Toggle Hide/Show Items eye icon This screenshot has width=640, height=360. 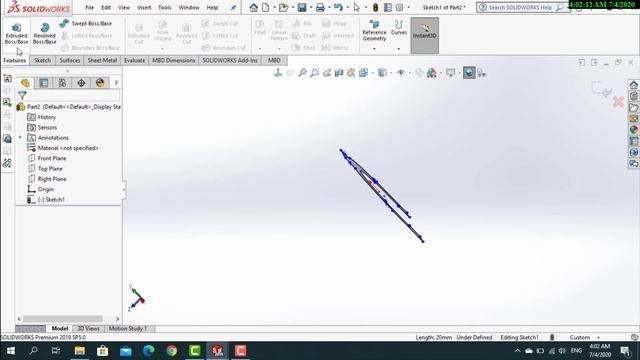401,73
